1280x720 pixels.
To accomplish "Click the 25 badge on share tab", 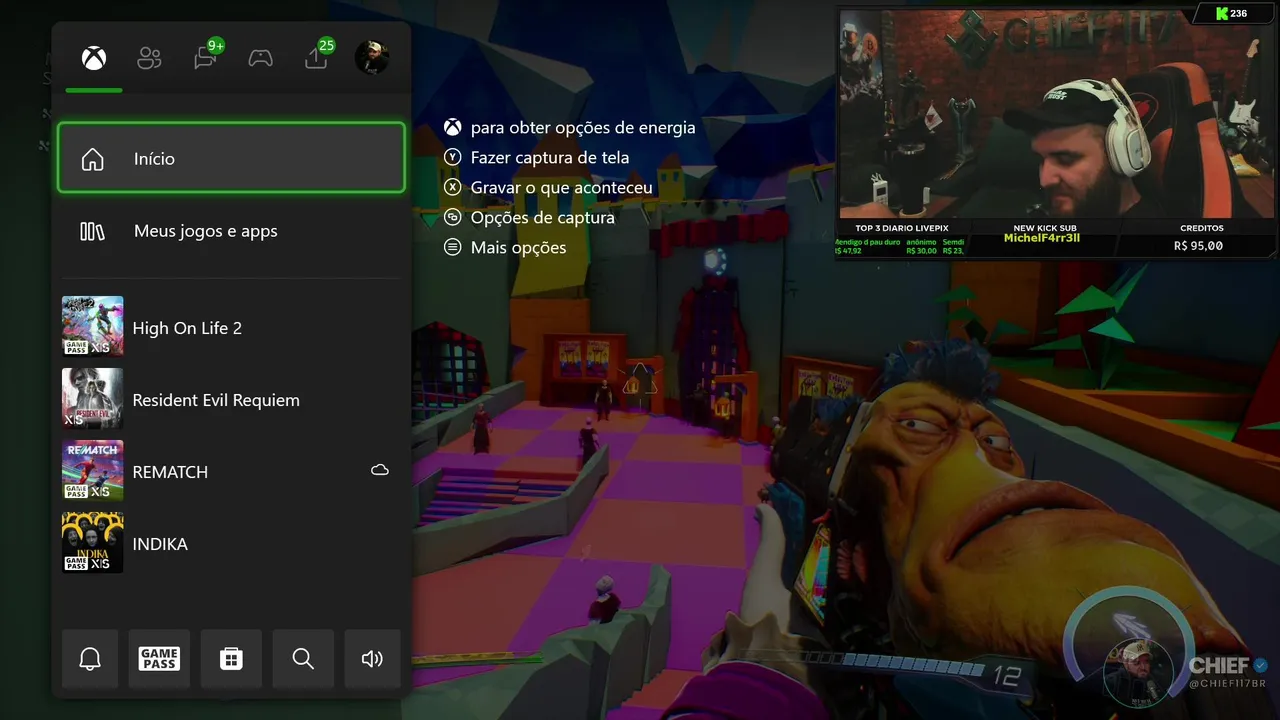I will [326, 45].
